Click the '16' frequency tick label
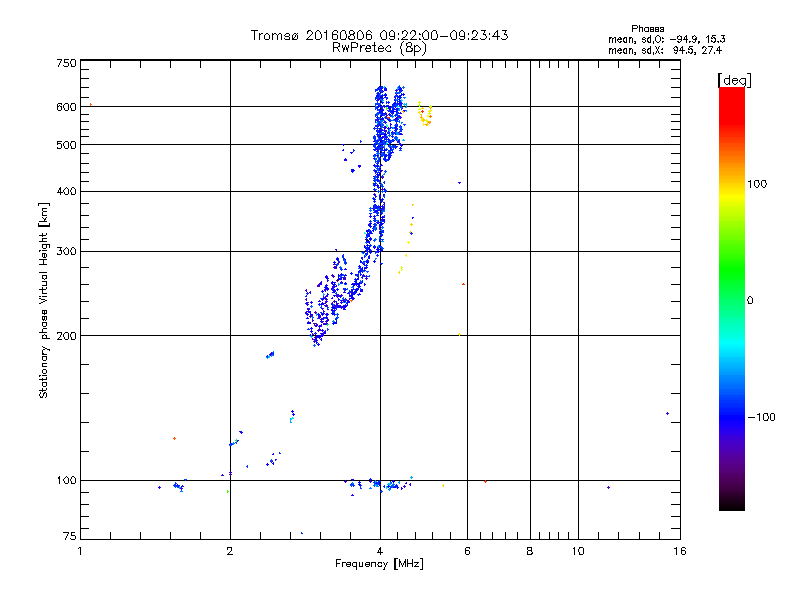The image size is (800, 600). point(680,551)
